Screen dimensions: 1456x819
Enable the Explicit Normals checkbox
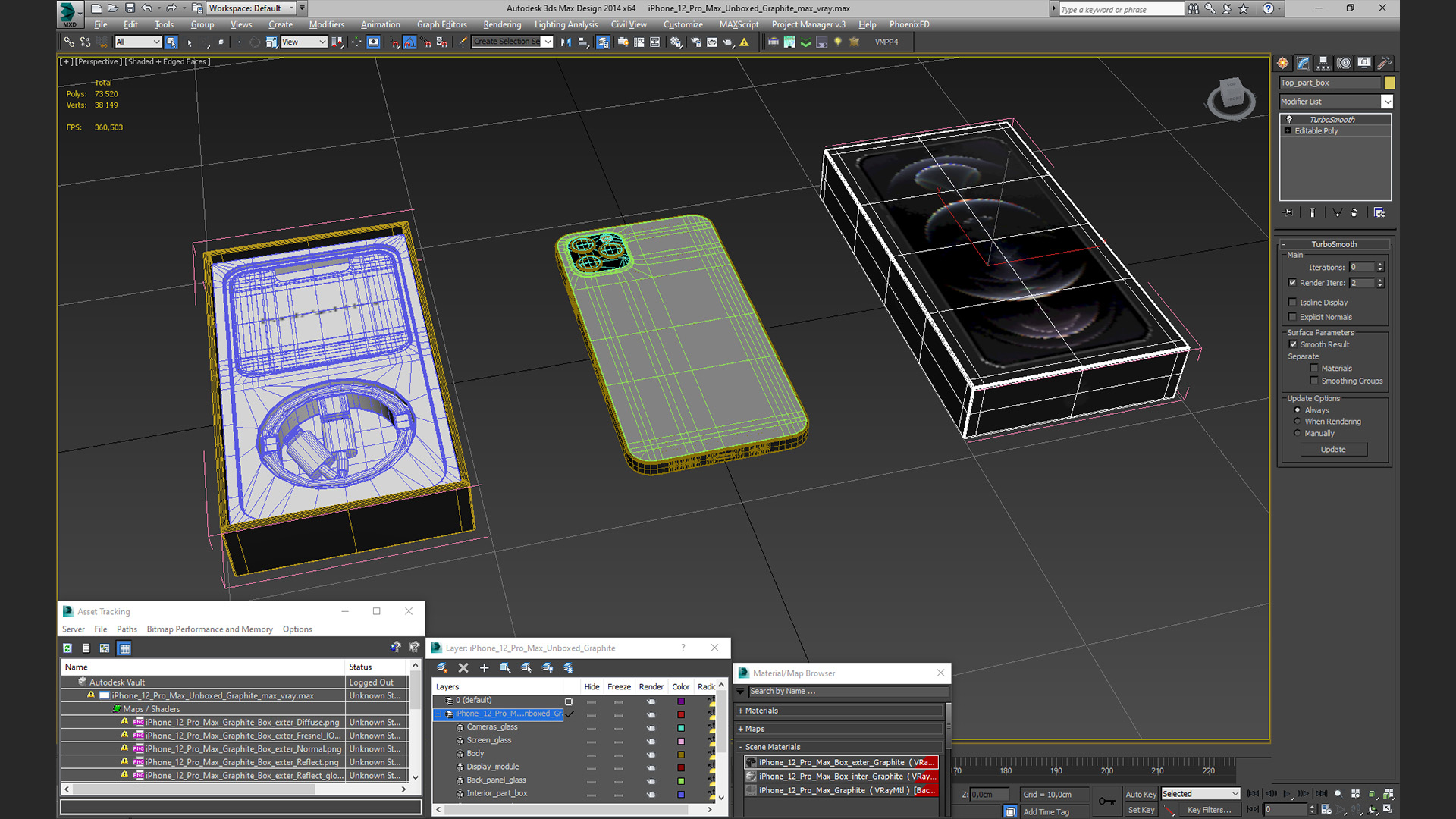coord(1293,318)
